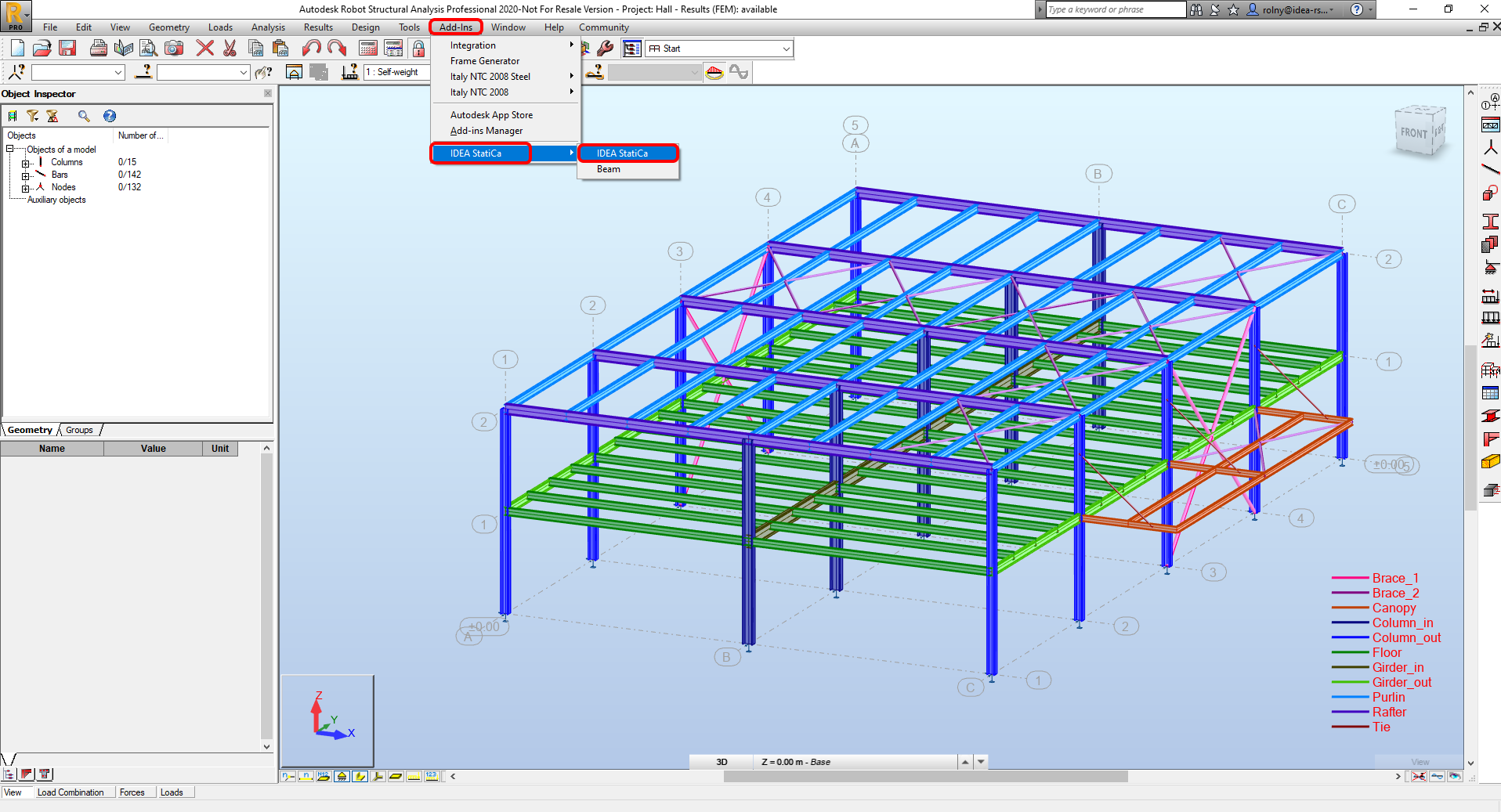
Task: Click the Load Combination button in status bar
Action: pyautogui.click(x=71, y=792)
